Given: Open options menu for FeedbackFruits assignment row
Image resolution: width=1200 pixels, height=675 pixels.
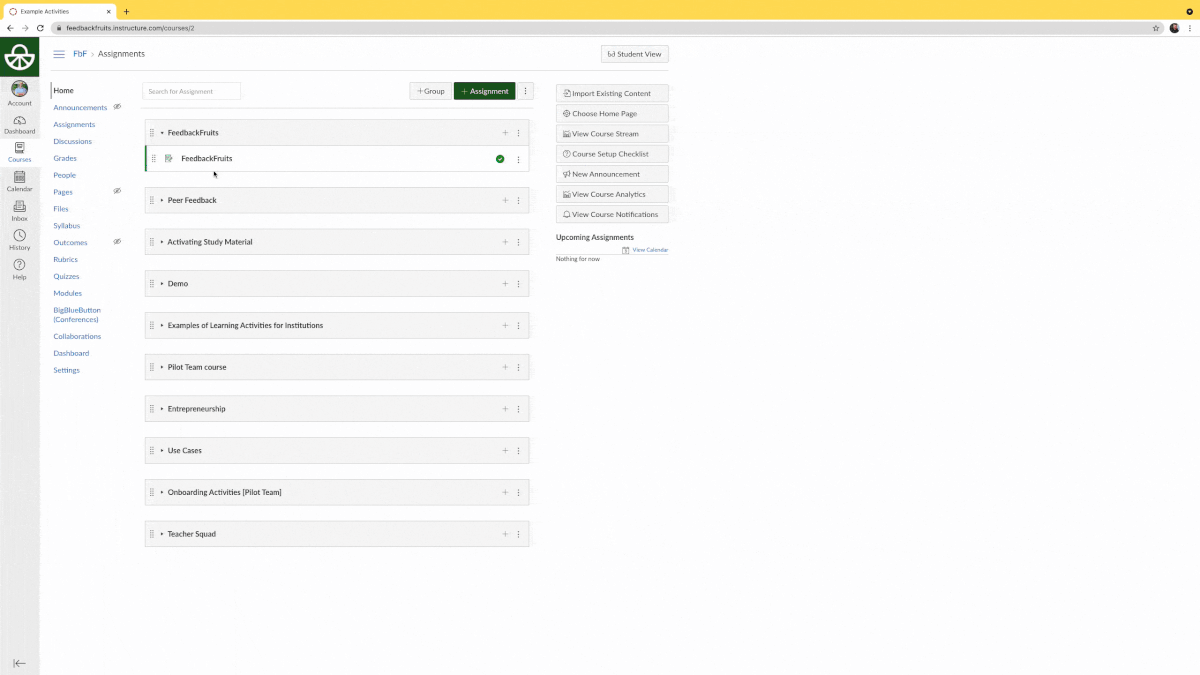Looking at the screenshot, I should tap(518, 159).
